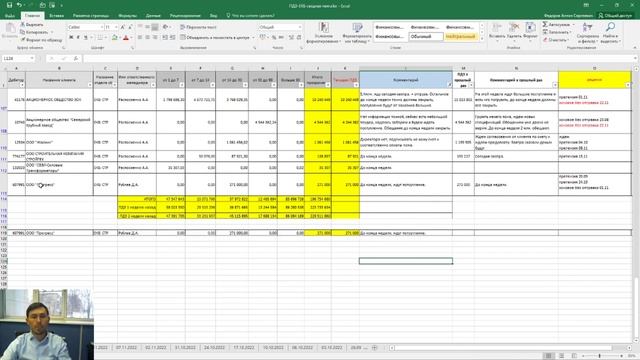Increase font size with the large A
This screenshot has width=640, height=360.
tap(122, 27)
